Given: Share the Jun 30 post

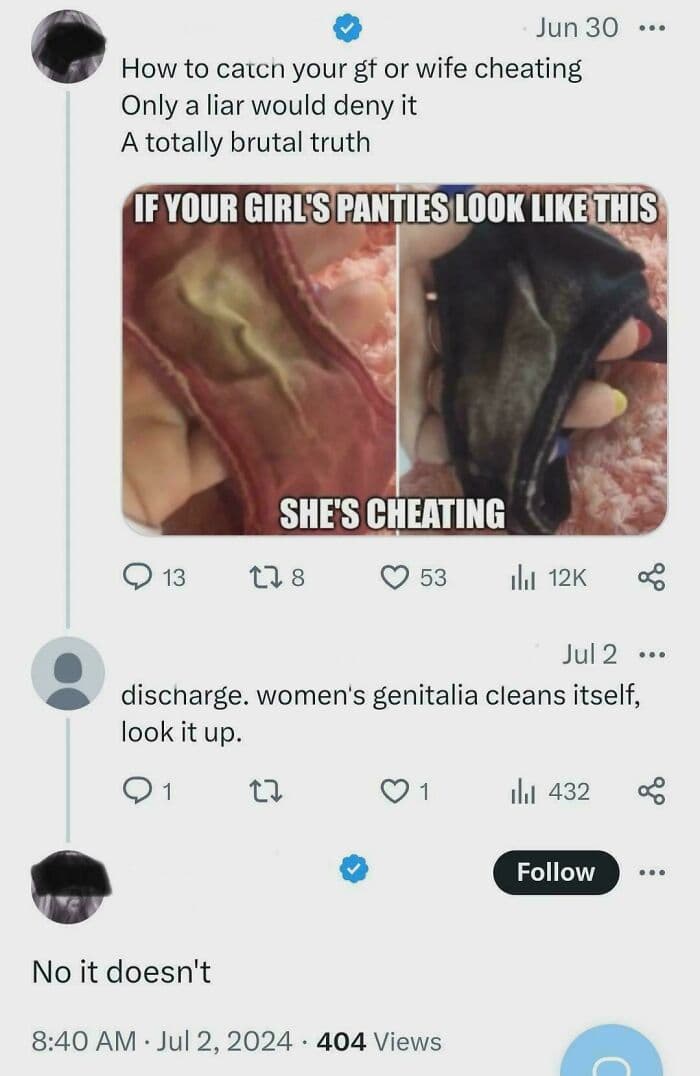Looking at the screenshot, I should [x=651, y=577].
